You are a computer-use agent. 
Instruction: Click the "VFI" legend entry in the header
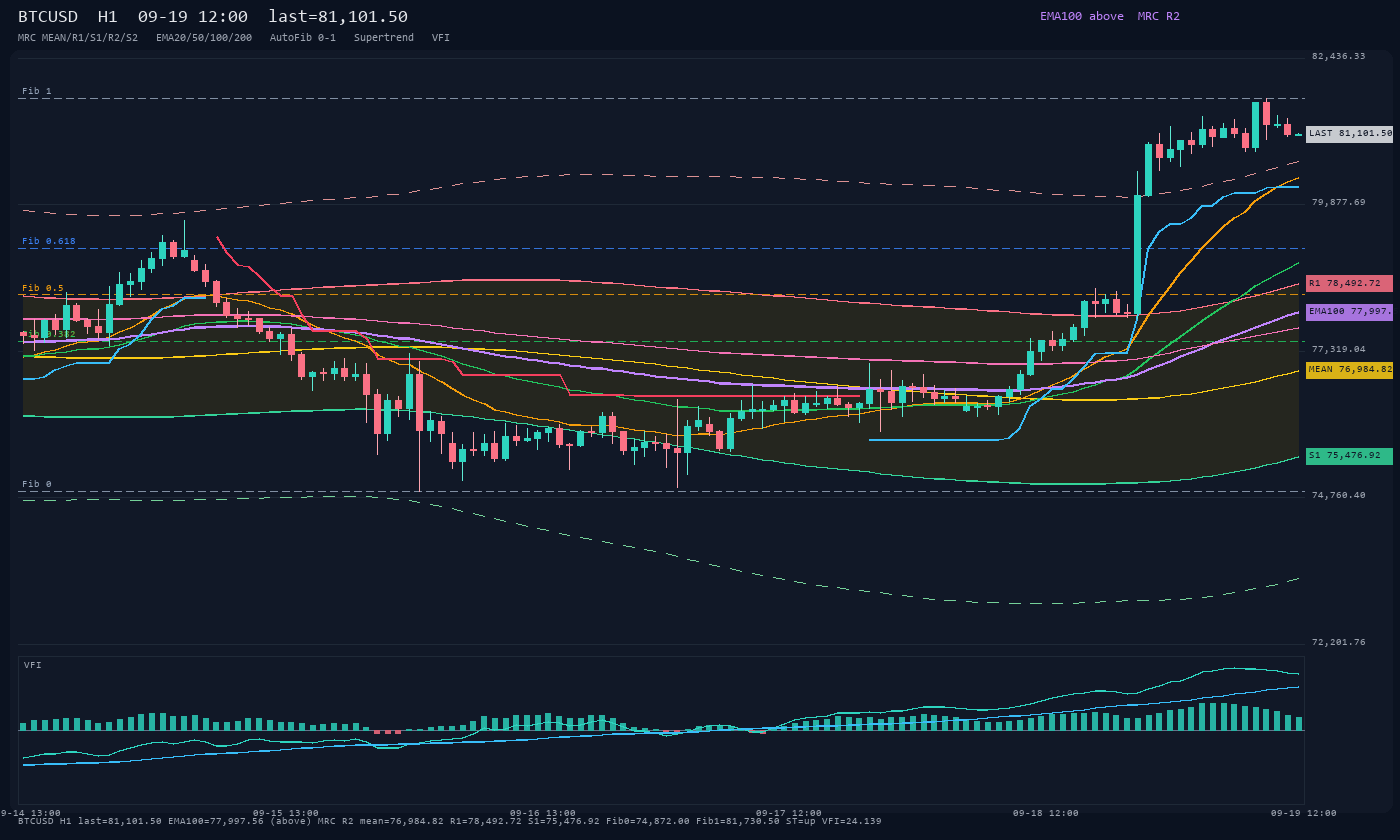click(441, 37)
